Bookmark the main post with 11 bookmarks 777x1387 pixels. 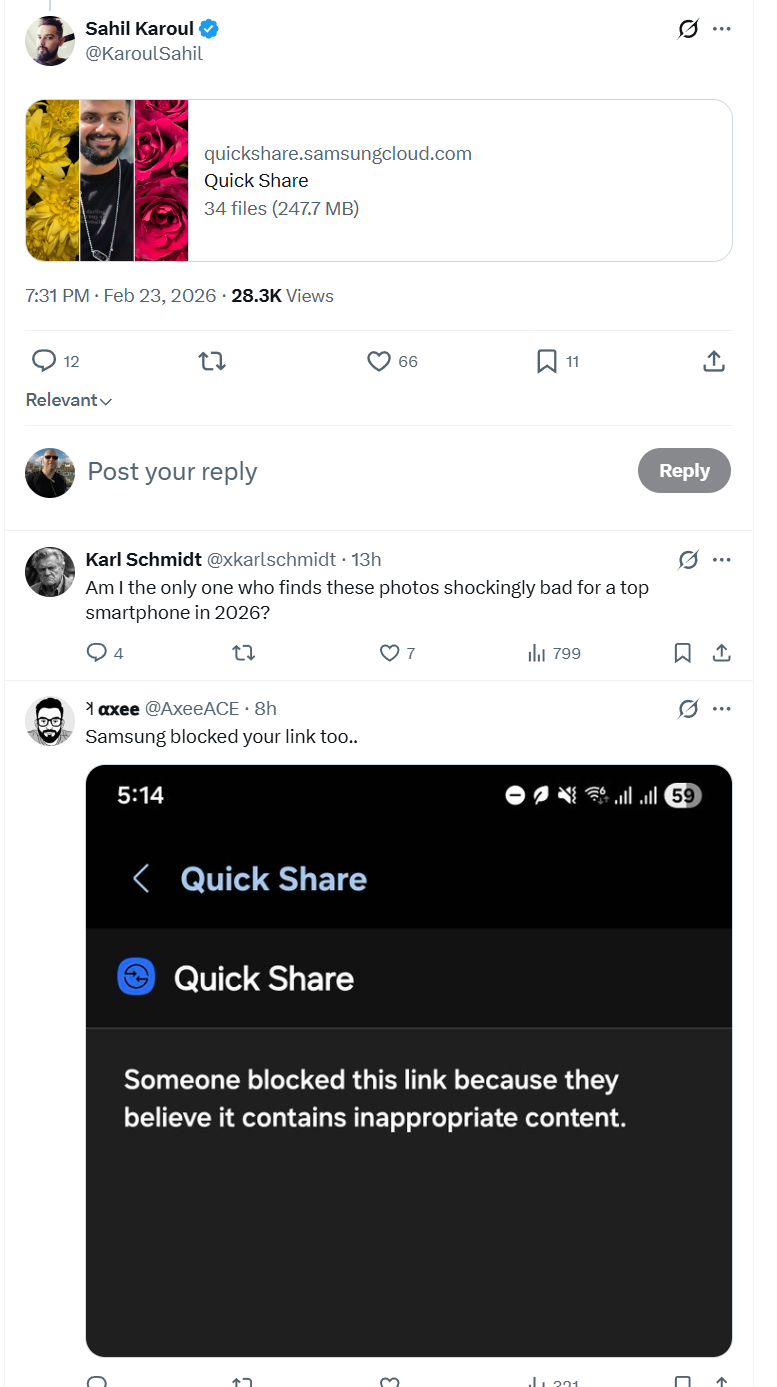click(546, 361)
